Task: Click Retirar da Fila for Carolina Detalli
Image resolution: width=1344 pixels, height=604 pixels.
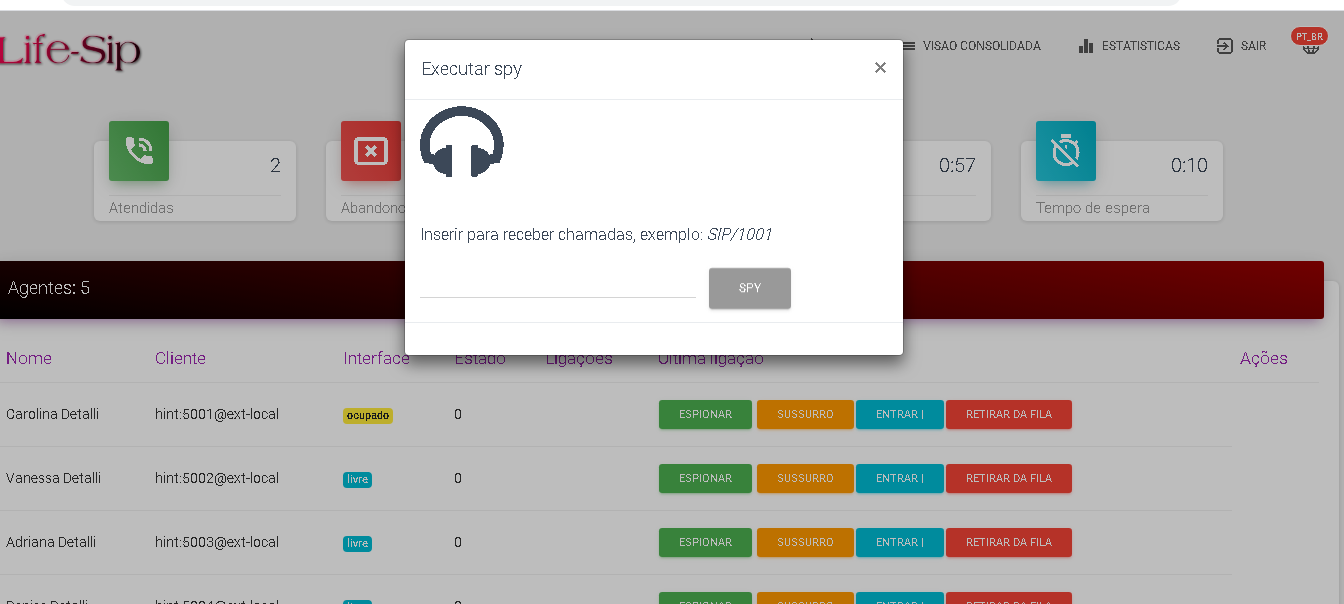Action: click(x=1008, y=414)
